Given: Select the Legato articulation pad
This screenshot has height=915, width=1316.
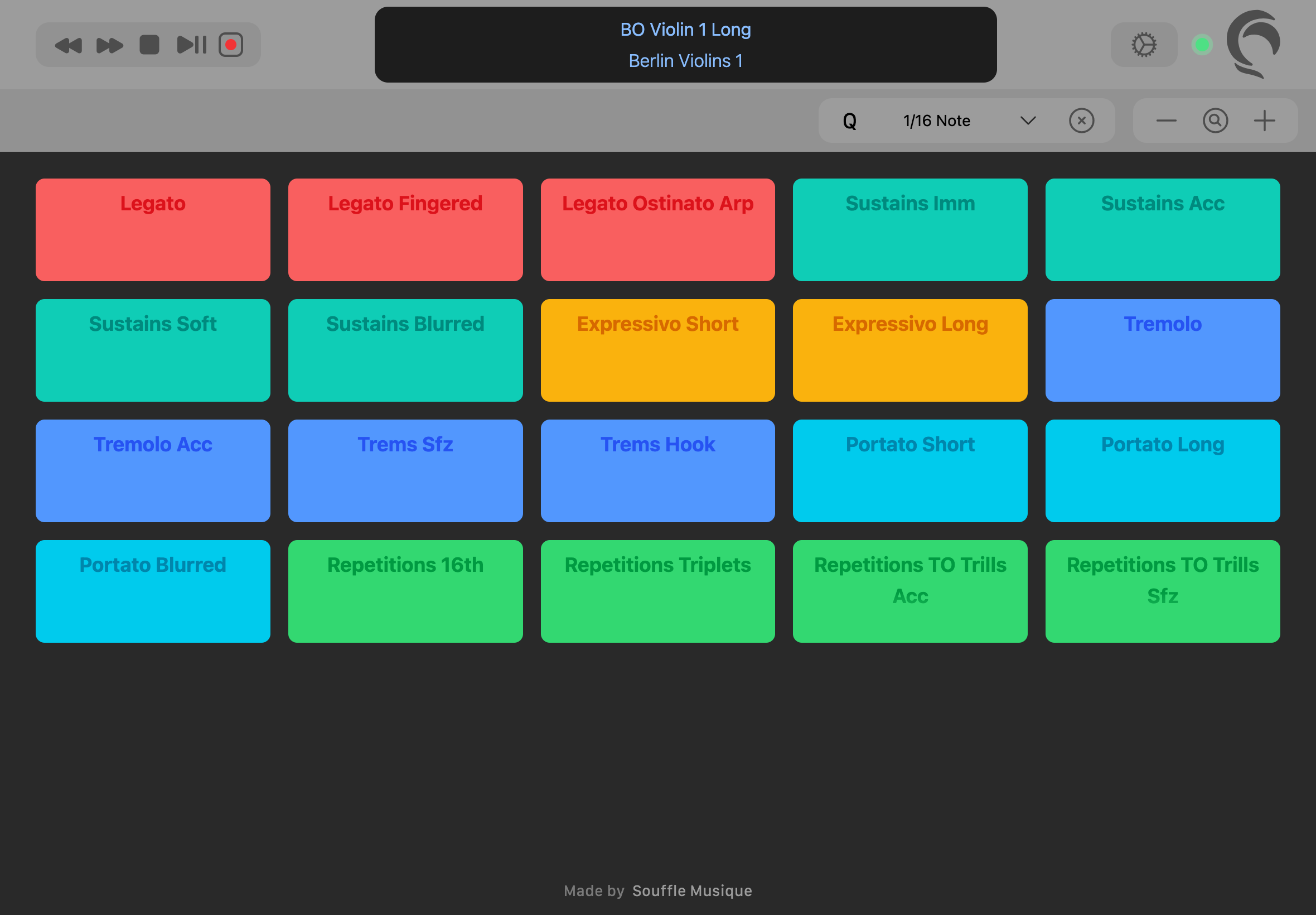Looking at the screenshot, I should (x=153, y=230).
